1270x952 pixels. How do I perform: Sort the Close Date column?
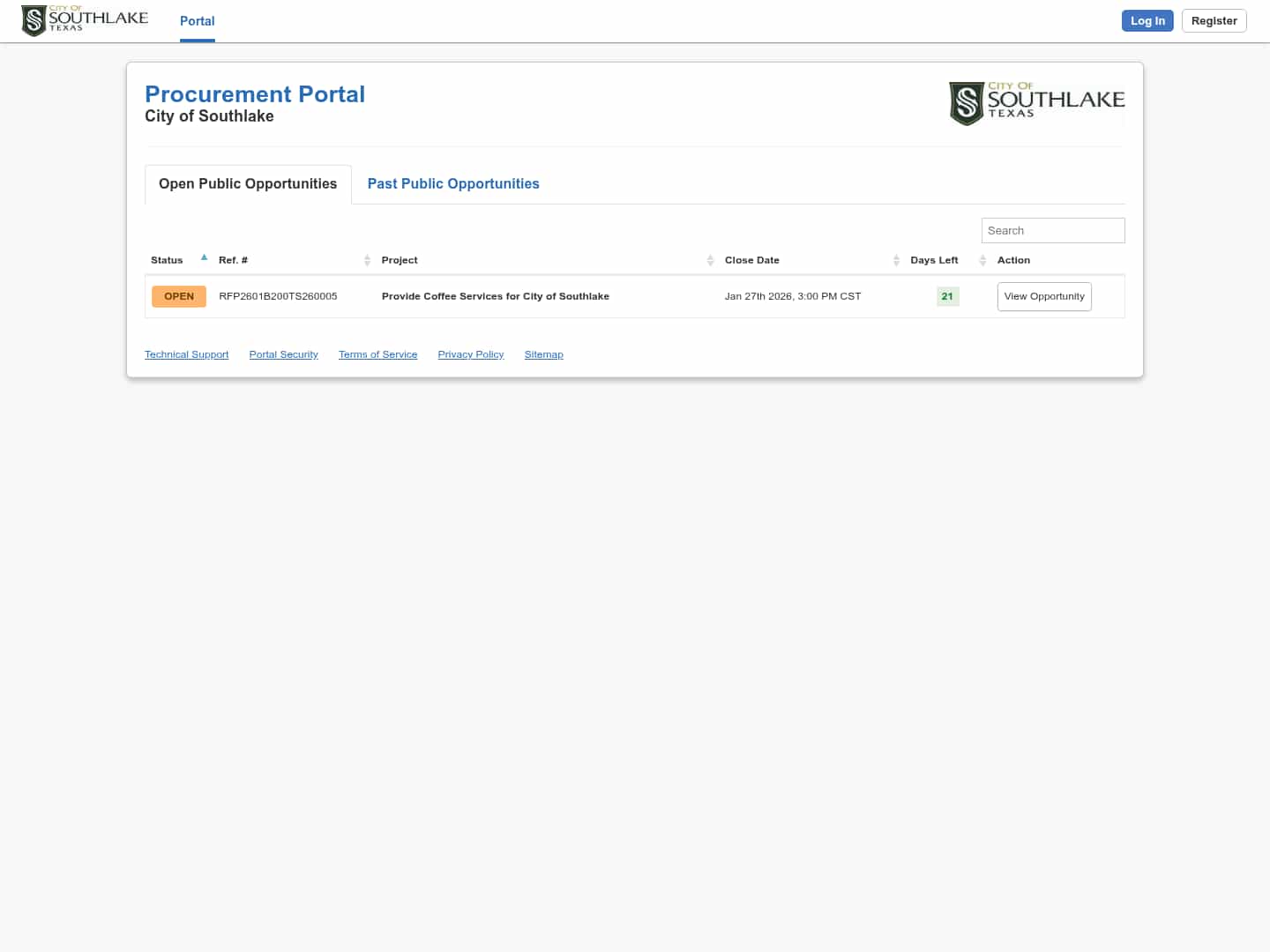896,260
